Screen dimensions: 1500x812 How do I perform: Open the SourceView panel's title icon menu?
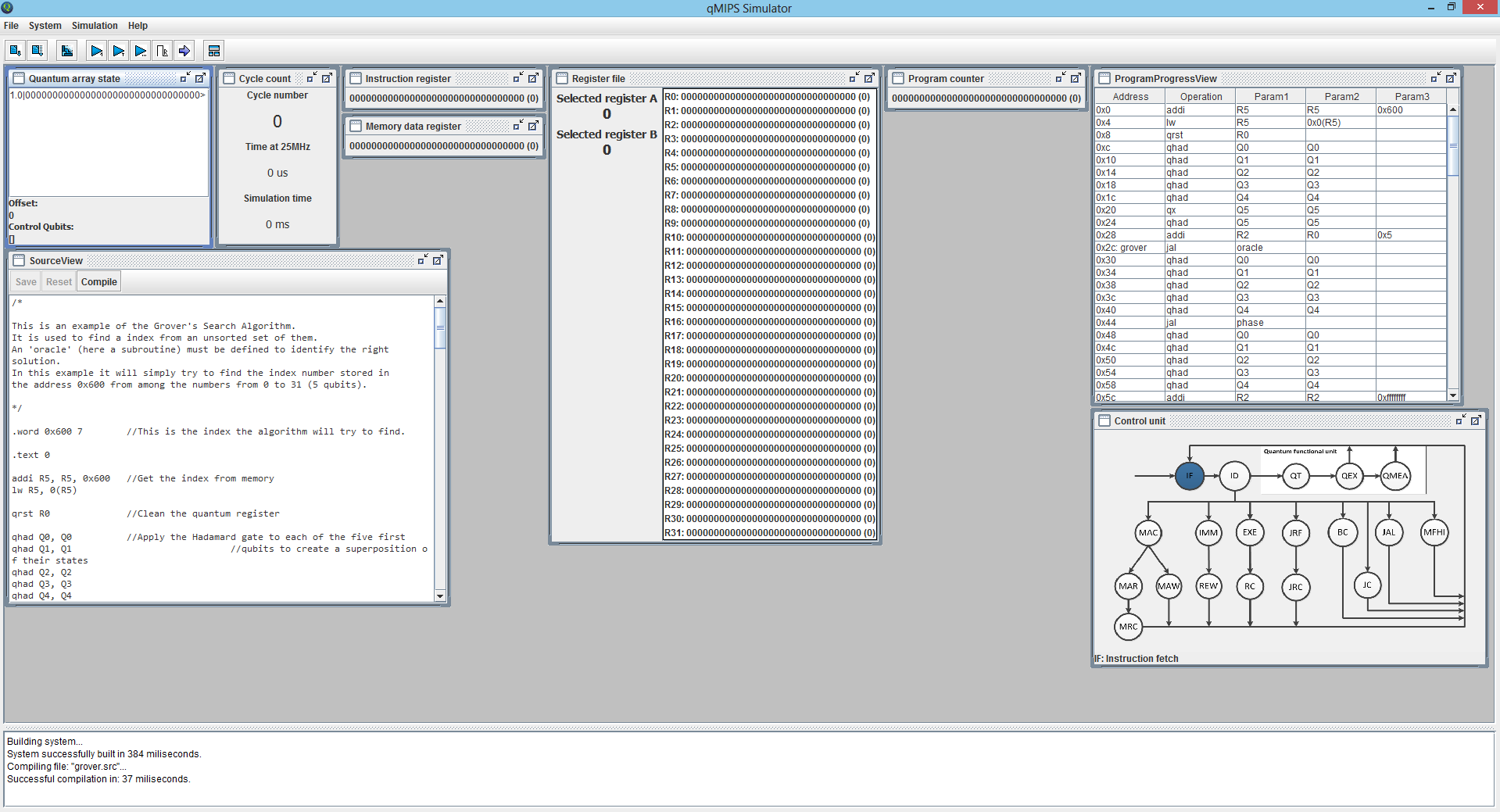pos(19,260)
